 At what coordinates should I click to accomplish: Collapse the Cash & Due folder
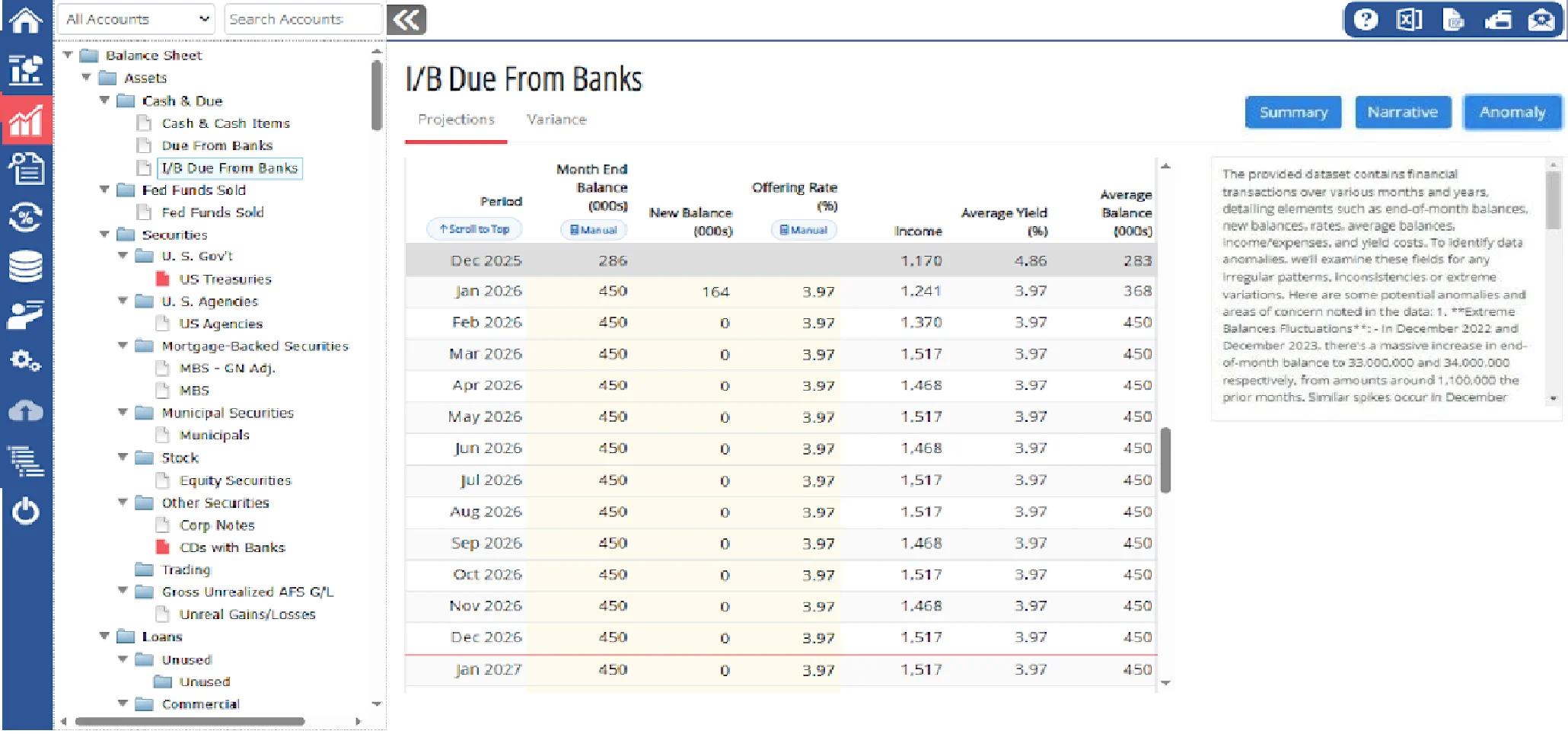(x=104, y=101)
